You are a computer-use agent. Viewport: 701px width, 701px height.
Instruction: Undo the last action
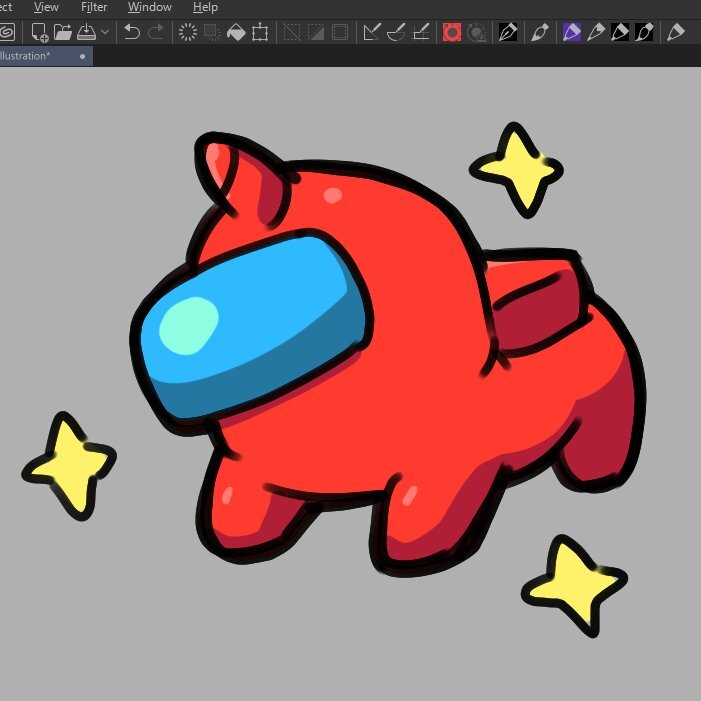click(x=132, y=32)
